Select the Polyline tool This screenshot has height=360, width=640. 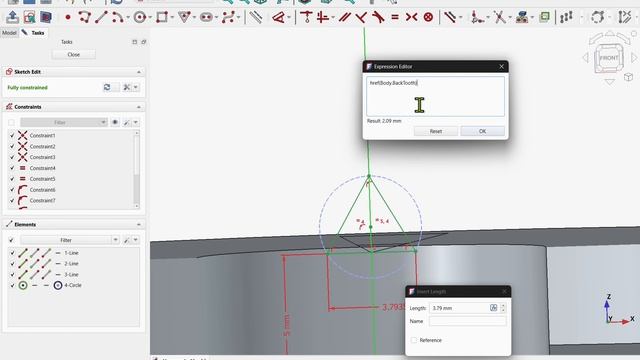pyautogui.click(x=84, y=17)
